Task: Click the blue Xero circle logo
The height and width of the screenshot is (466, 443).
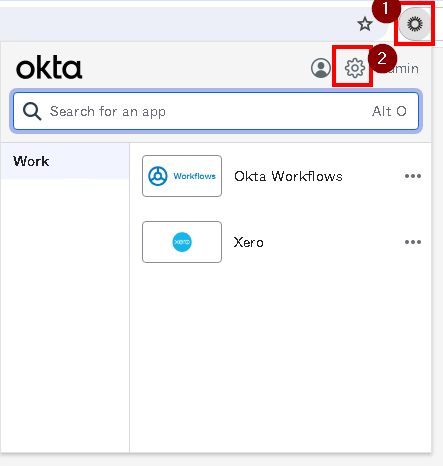Action: [182, 242]
